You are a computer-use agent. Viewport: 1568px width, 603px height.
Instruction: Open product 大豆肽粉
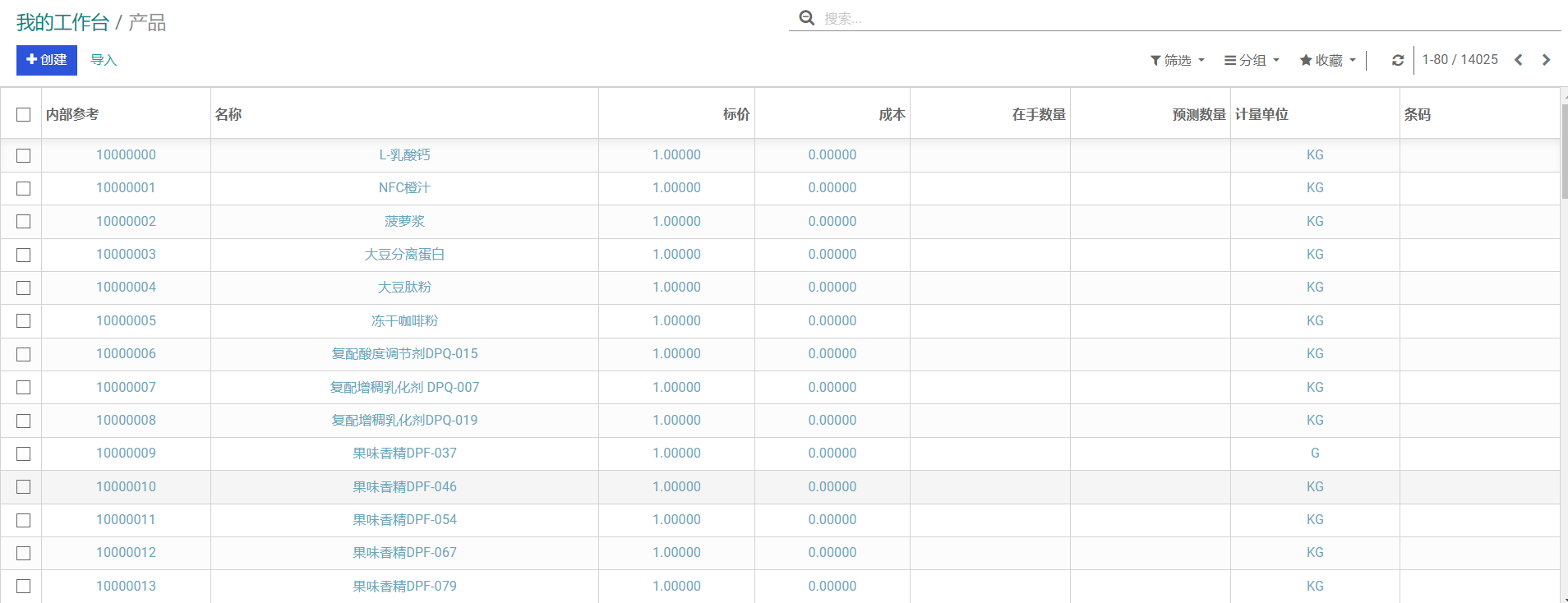[x=404, y=287]
